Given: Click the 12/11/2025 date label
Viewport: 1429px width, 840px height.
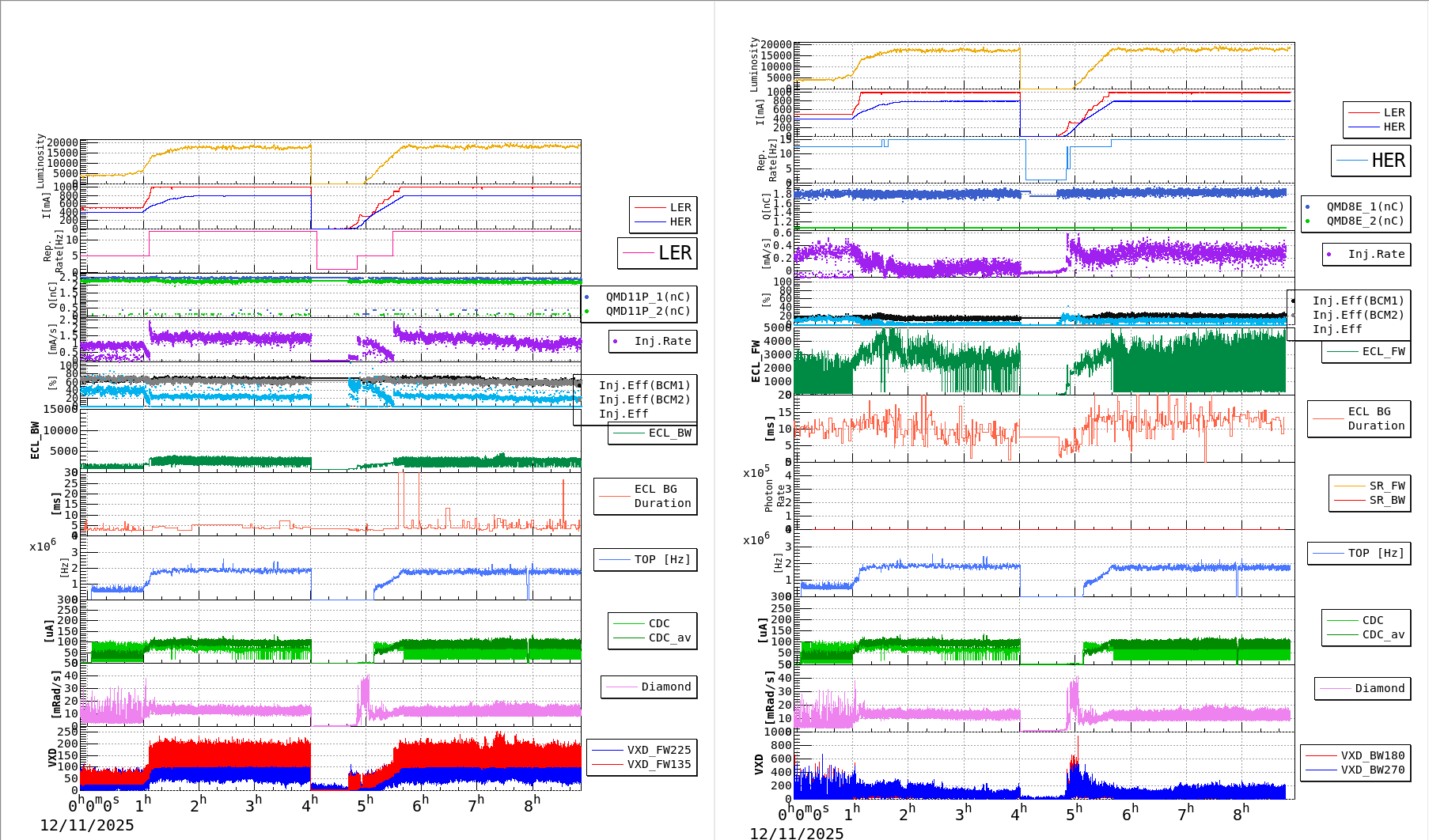Looking at the screenshot, I should point(87,824).
